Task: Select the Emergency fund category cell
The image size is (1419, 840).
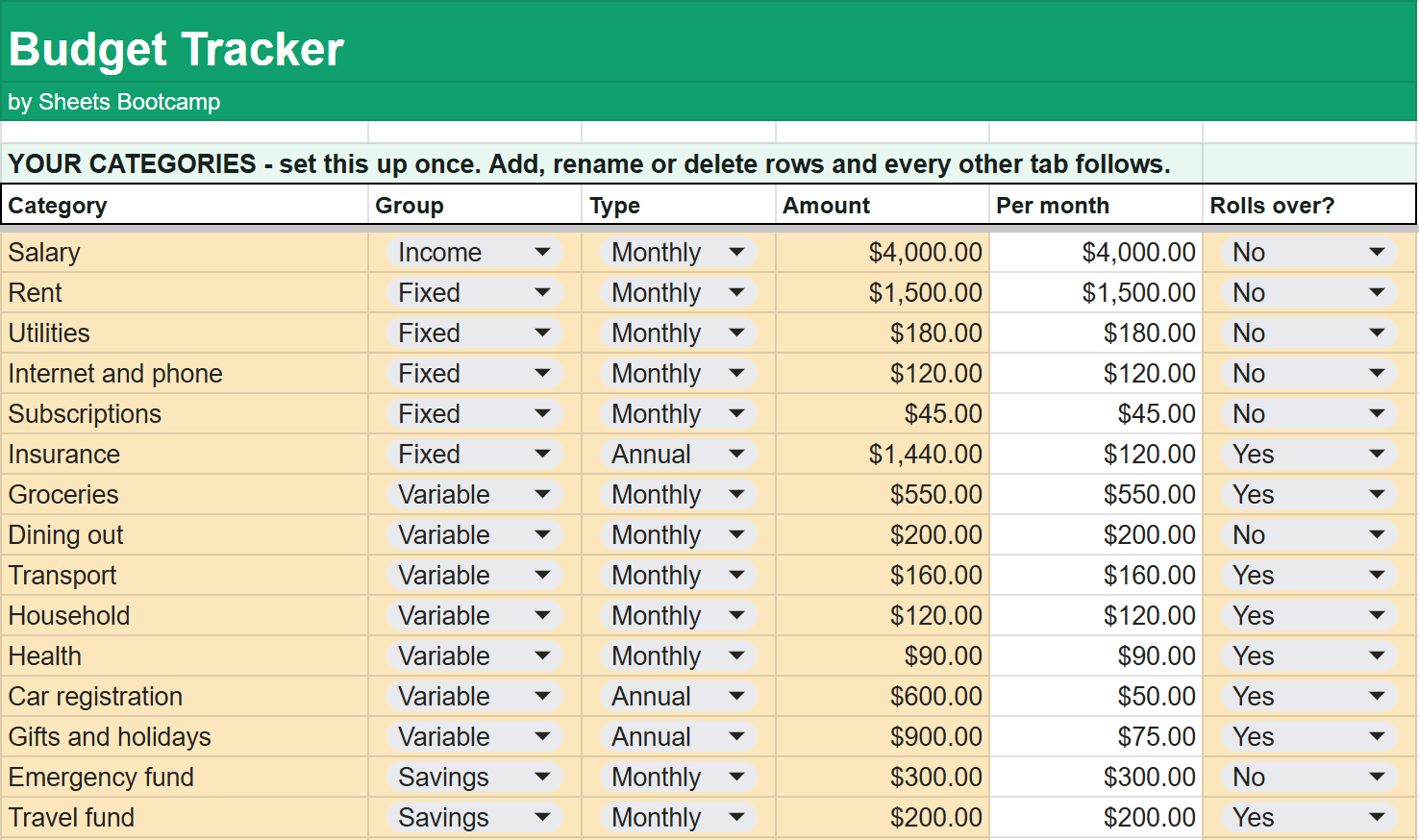Action: (x=185, y=777)
